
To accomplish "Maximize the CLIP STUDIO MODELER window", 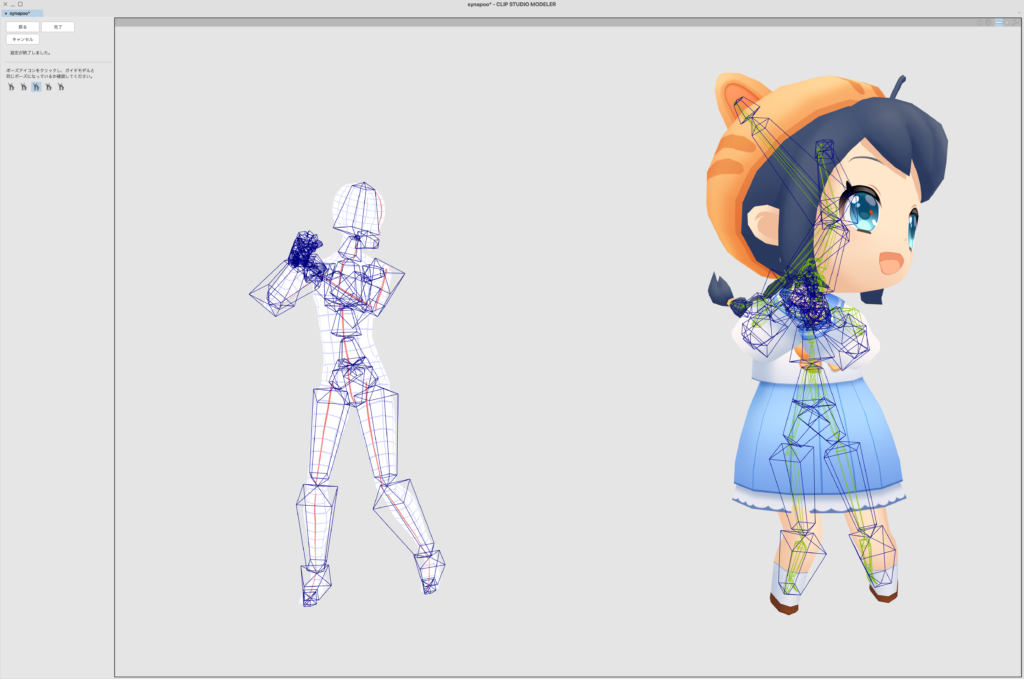I will 20,4.
